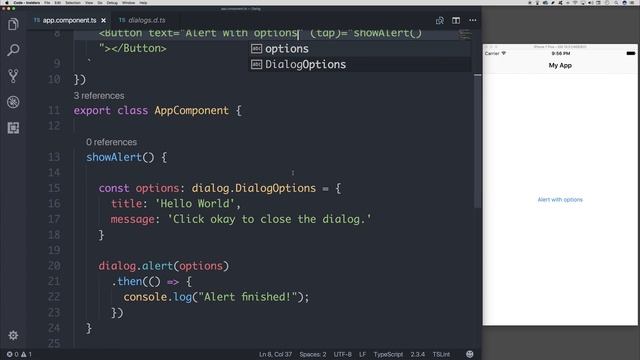This screenshot has width=640, height=360.
Task: Click 'DialogOptions' type on line 15
Action: click(x=276, y=188)
